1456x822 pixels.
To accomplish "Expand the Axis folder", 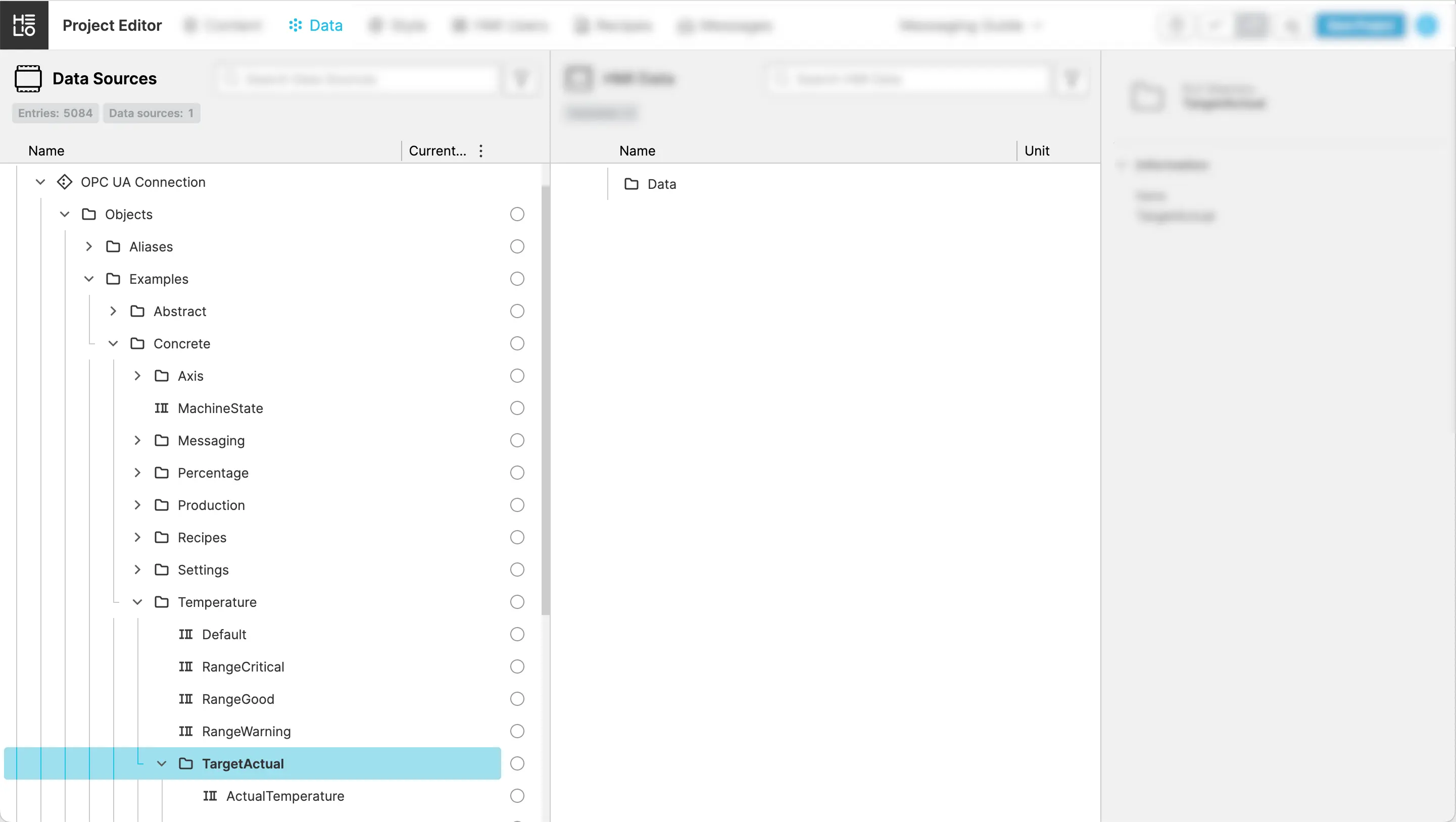I will click(137, 376).
